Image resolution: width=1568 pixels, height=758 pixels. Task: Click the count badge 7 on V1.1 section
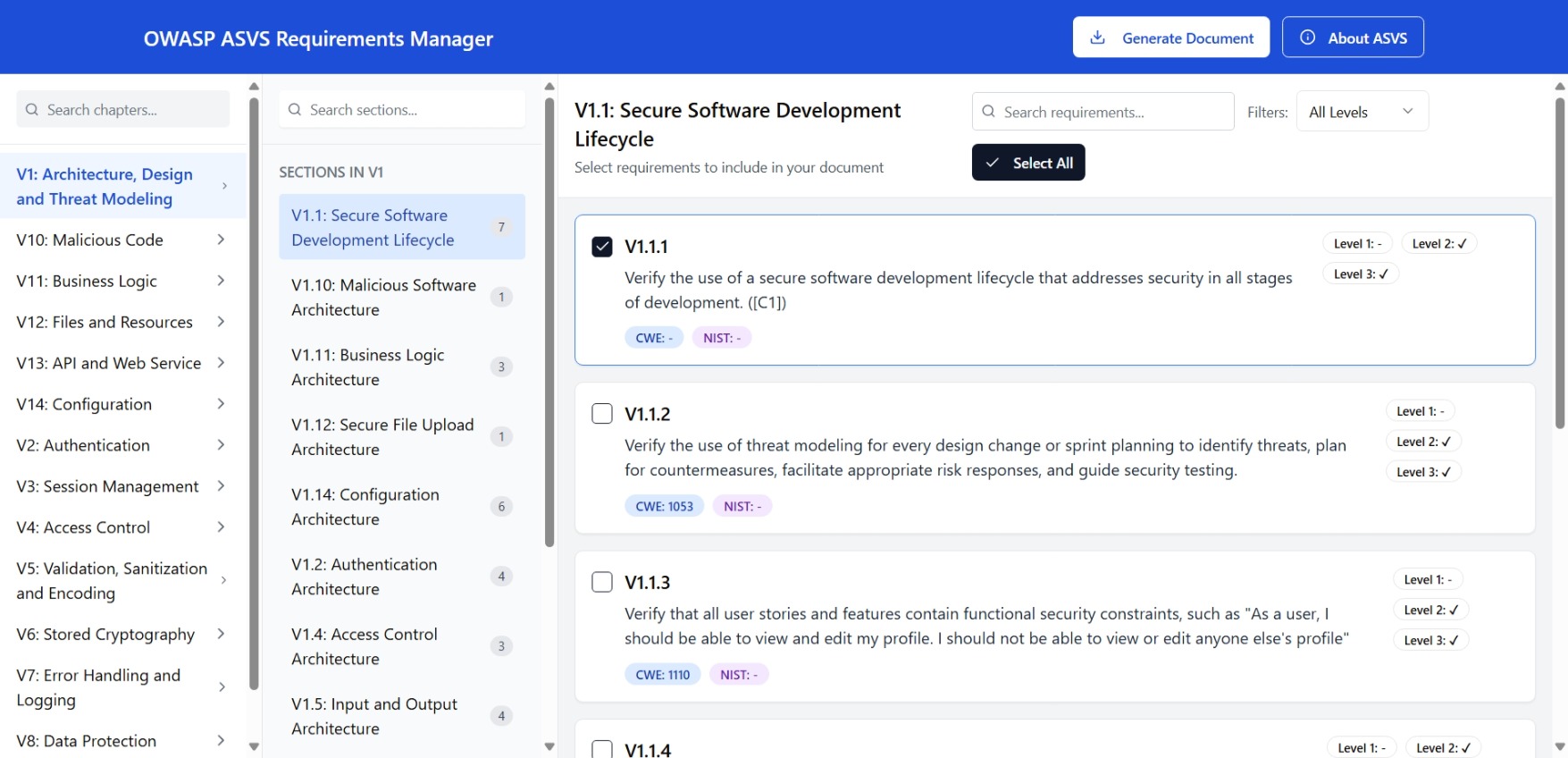[x=501, y=227]
